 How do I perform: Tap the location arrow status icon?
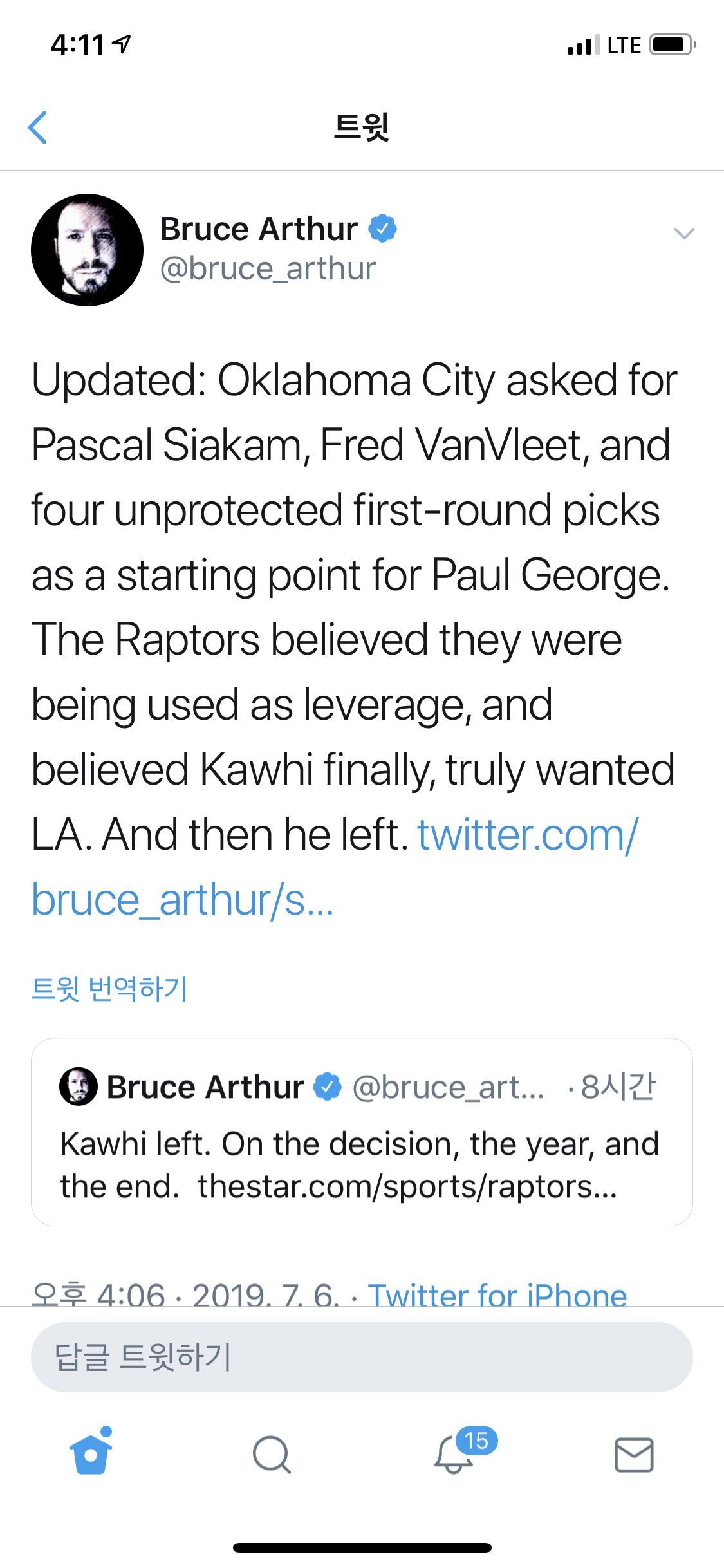122,44
